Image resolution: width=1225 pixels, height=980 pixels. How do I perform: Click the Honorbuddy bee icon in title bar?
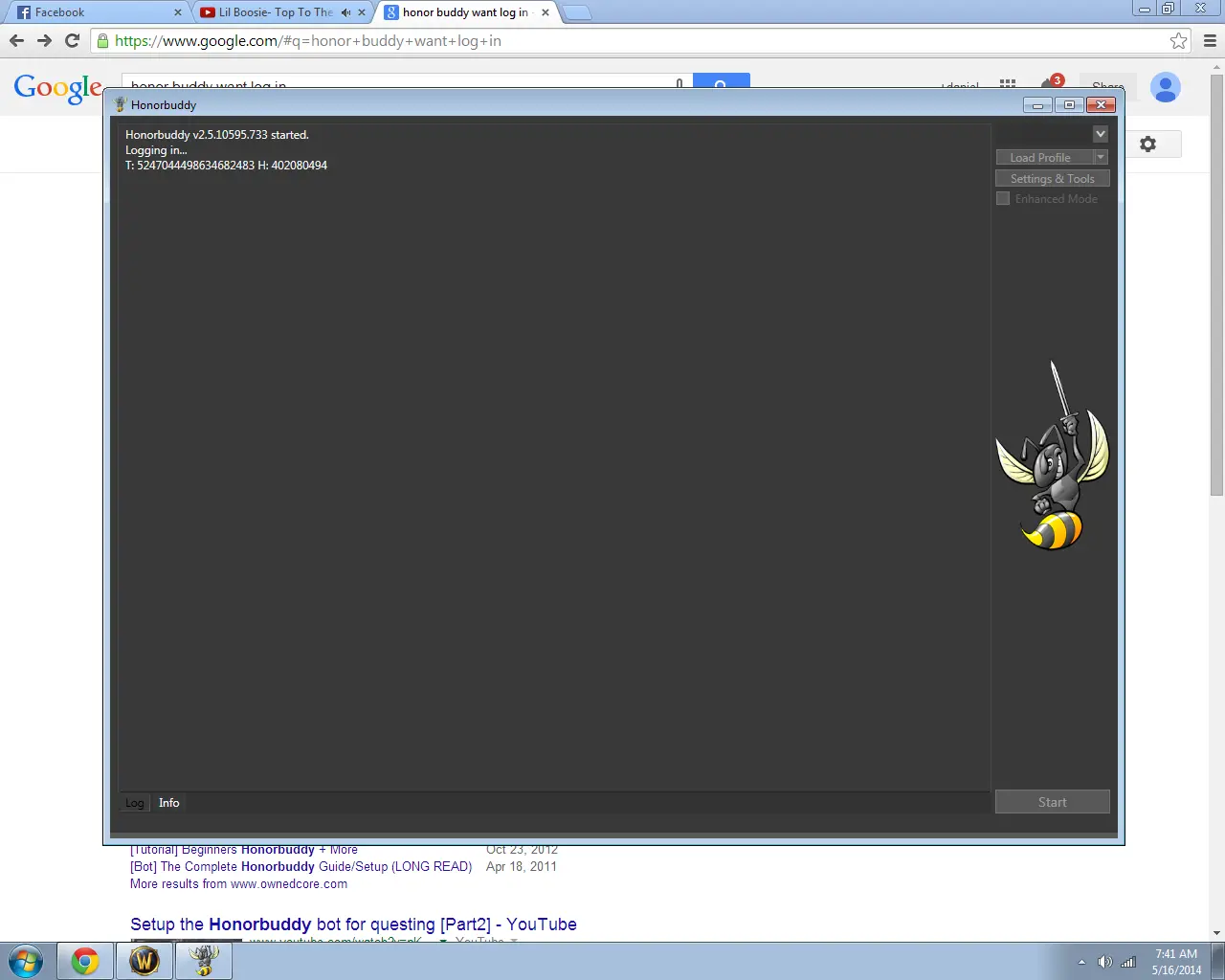pos(120,104)
